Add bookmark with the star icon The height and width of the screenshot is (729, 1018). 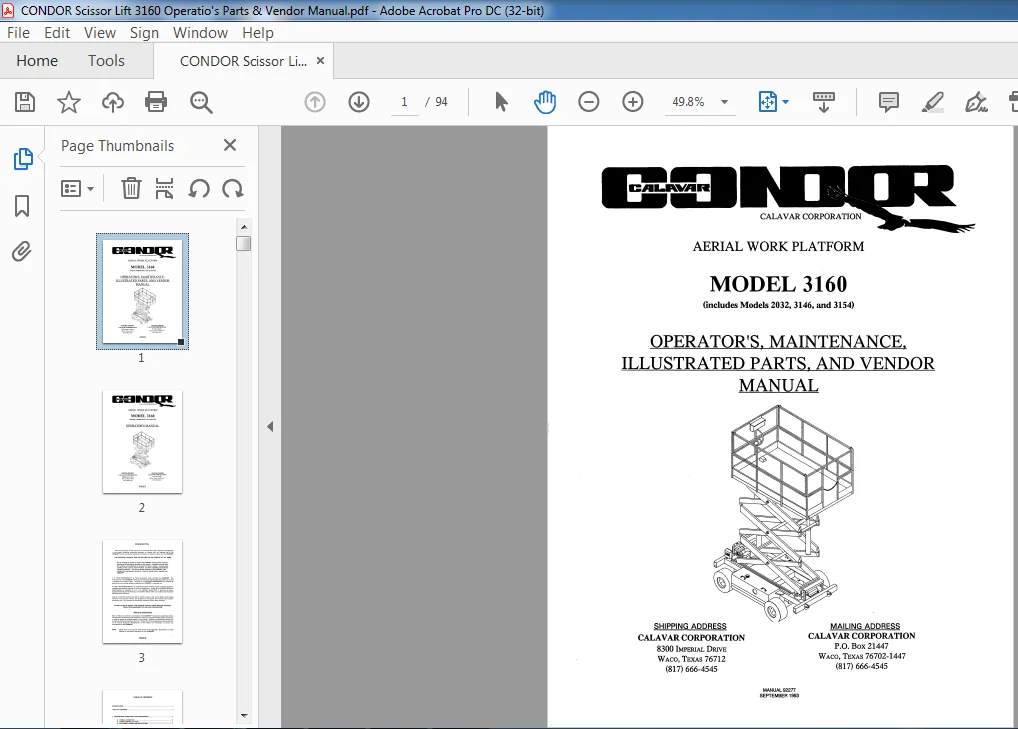tap(69, 102)
